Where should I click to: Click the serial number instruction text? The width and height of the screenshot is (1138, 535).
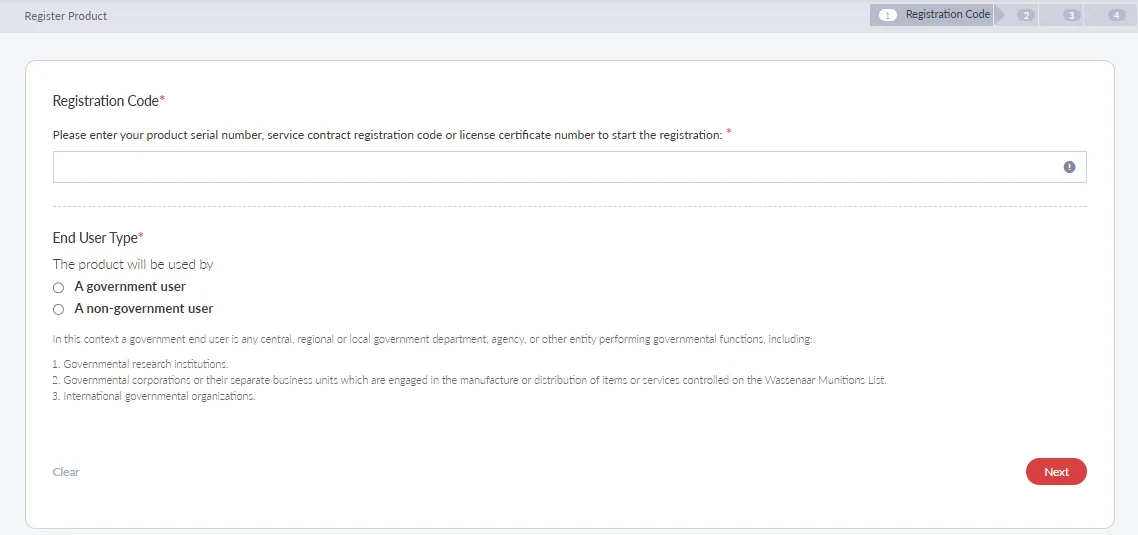point(387,135)
